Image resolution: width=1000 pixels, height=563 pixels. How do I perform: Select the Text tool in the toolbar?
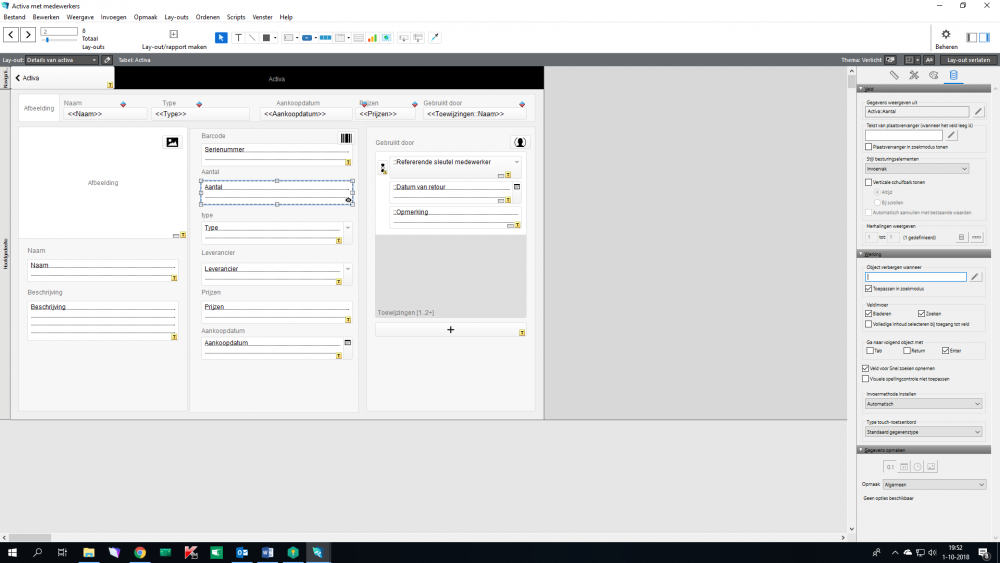tap(238, 38)
